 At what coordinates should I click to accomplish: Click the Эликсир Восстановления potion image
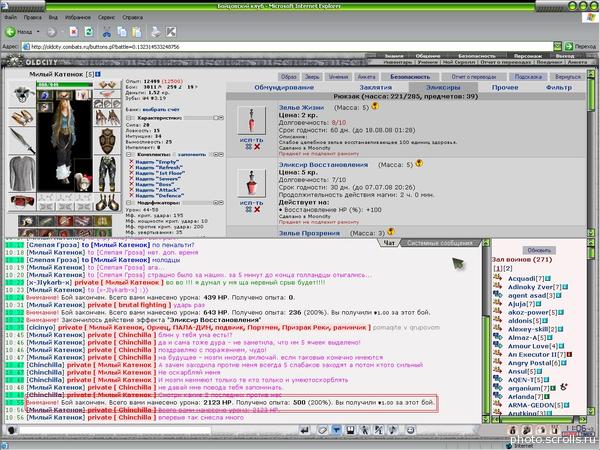pos(251,182)
